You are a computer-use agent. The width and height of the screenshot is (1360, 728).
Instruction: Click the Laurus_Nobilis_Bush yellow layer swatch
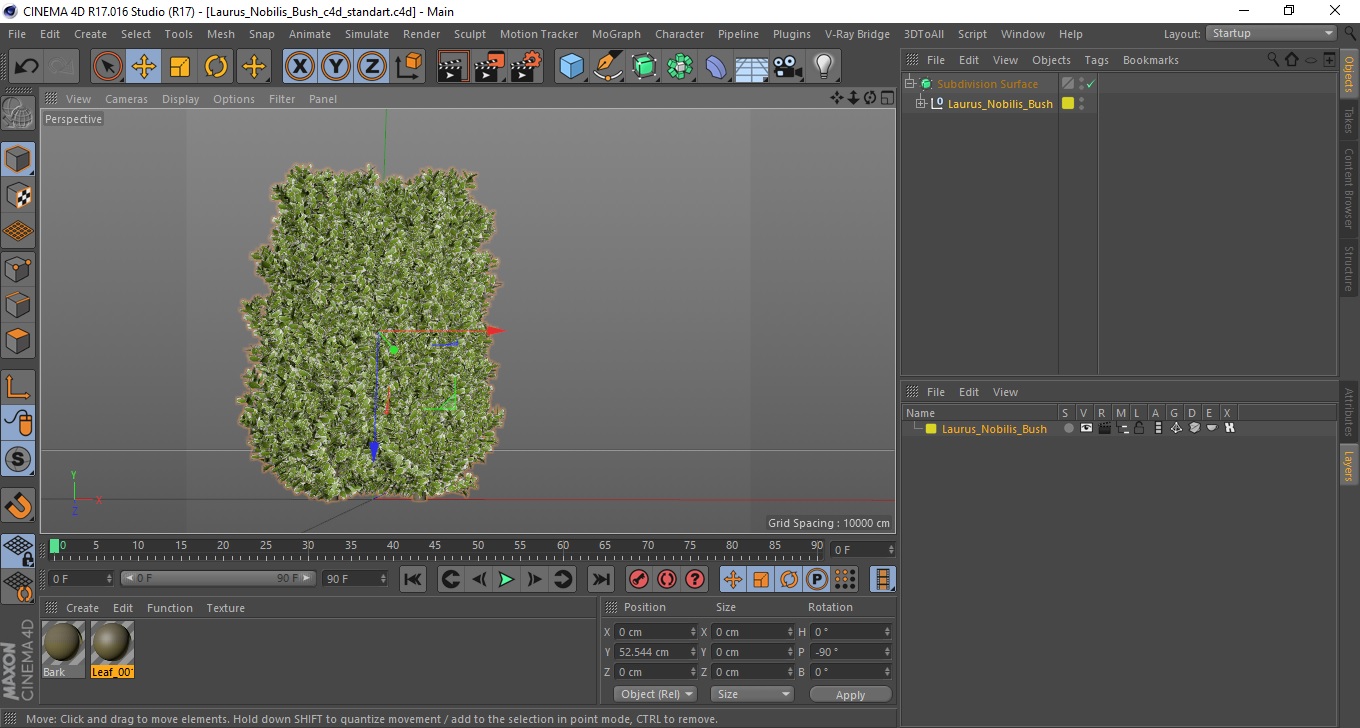(x=931, y=428)
